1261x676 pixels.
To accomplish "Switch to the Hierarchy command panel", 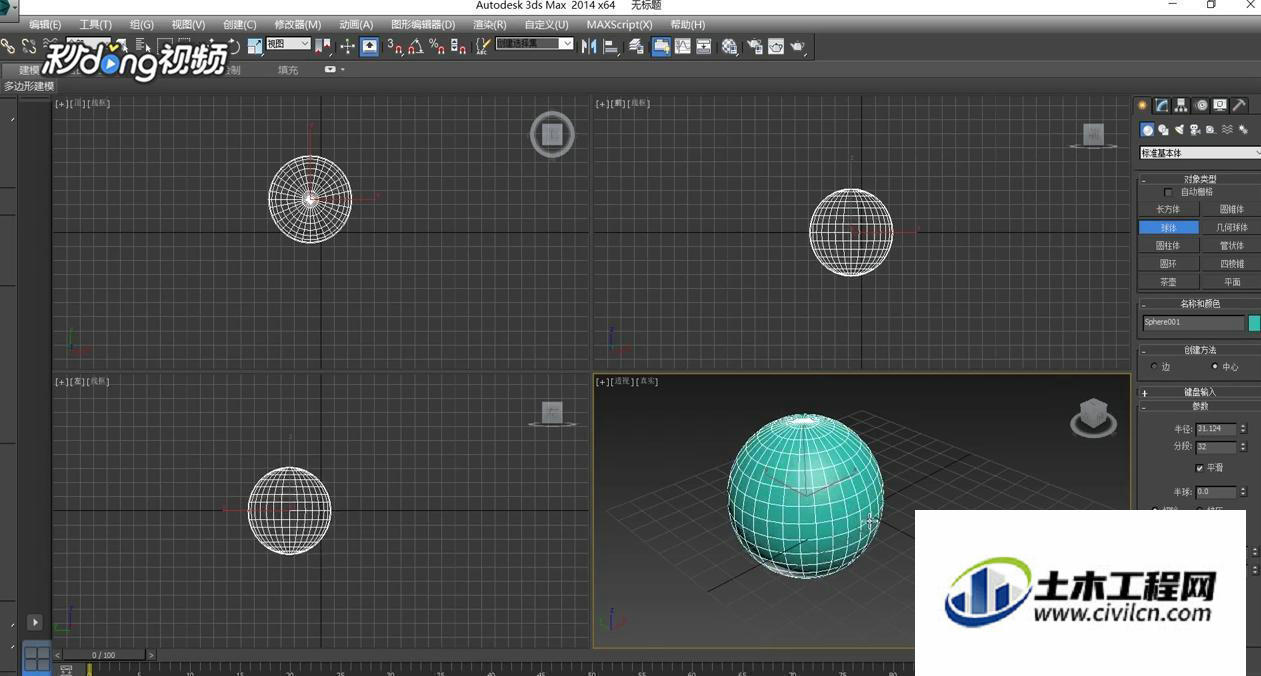I will pos(1181,105).
